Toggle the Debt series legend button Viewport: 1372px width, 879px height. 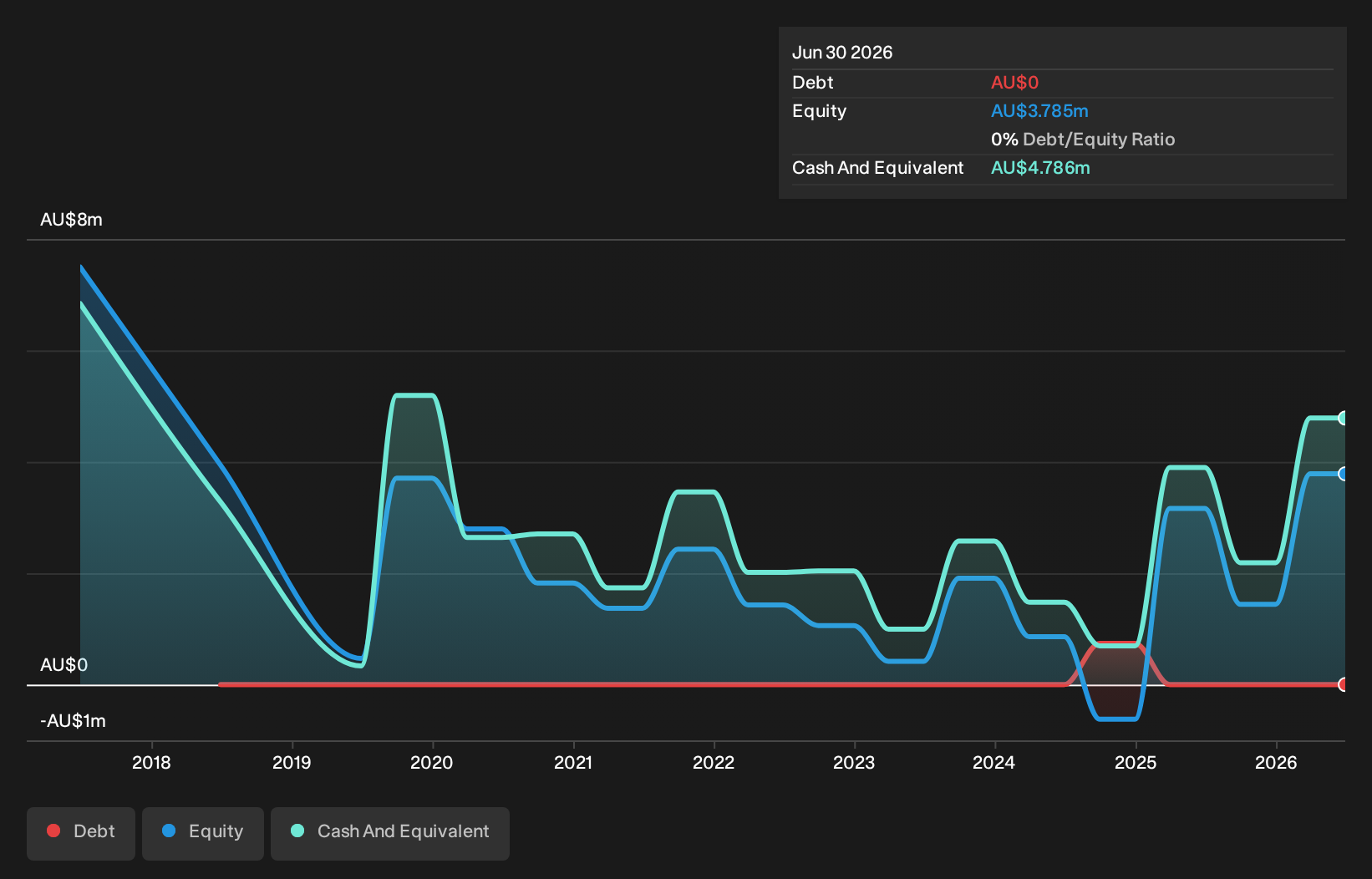coord(81,833)
